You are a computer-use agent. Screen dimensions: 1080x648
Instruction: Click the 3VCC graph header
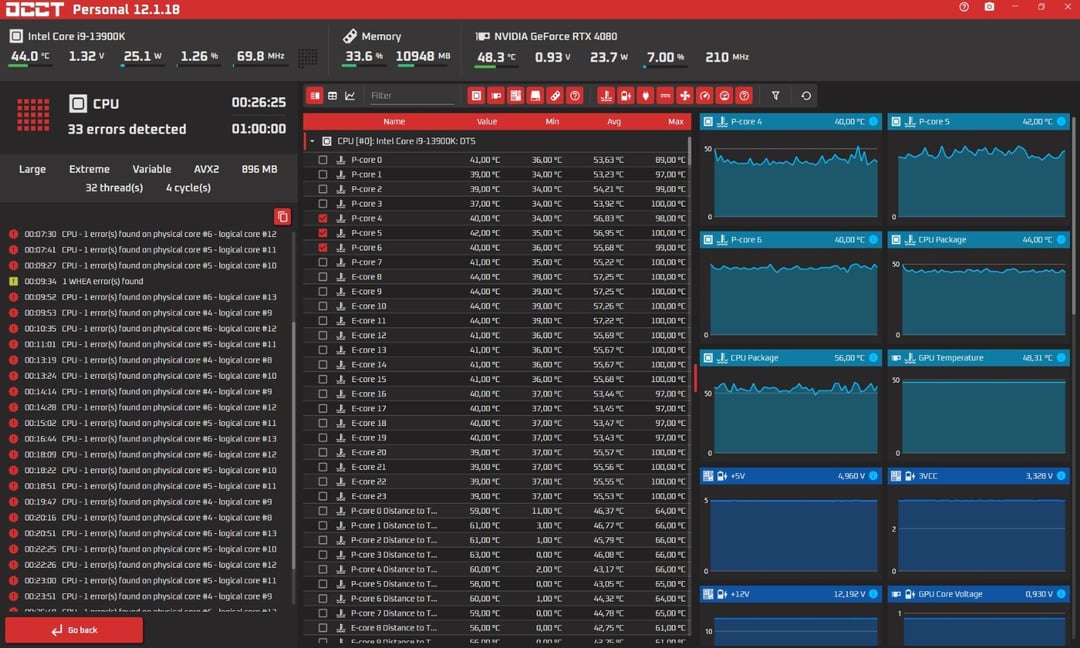[979, 476]
